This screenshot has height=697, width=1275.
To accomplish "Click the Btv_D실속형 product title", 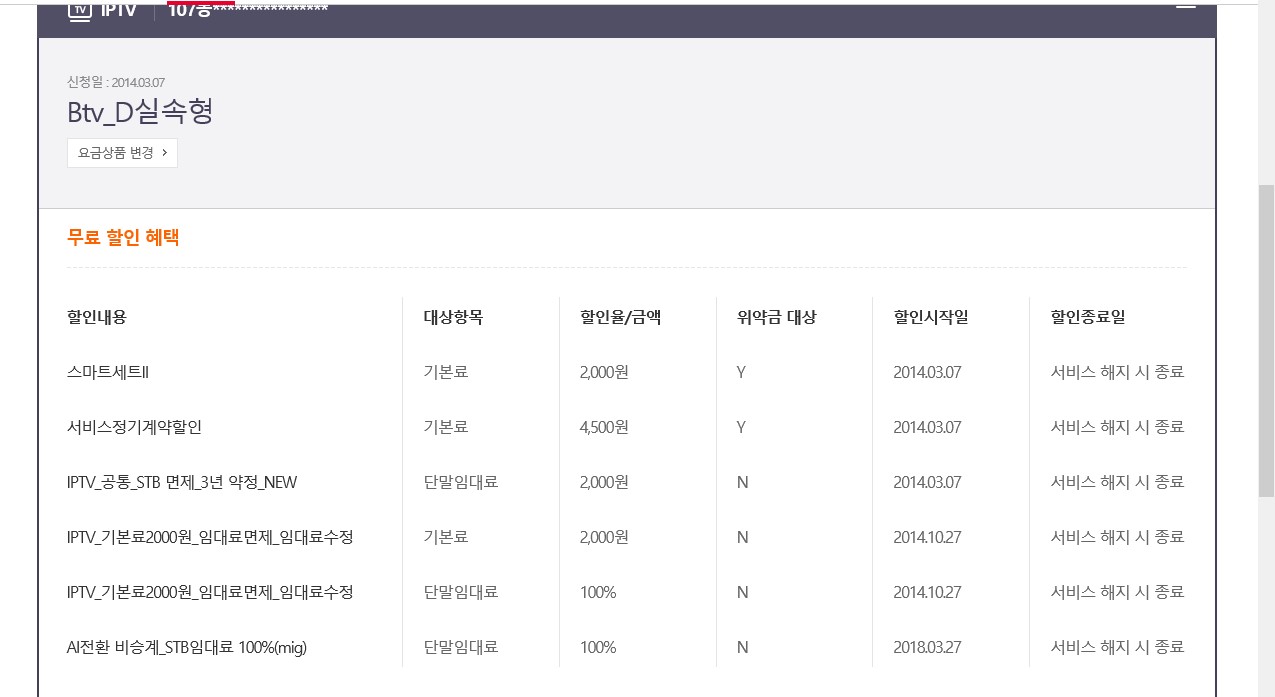I will [140, 112].
